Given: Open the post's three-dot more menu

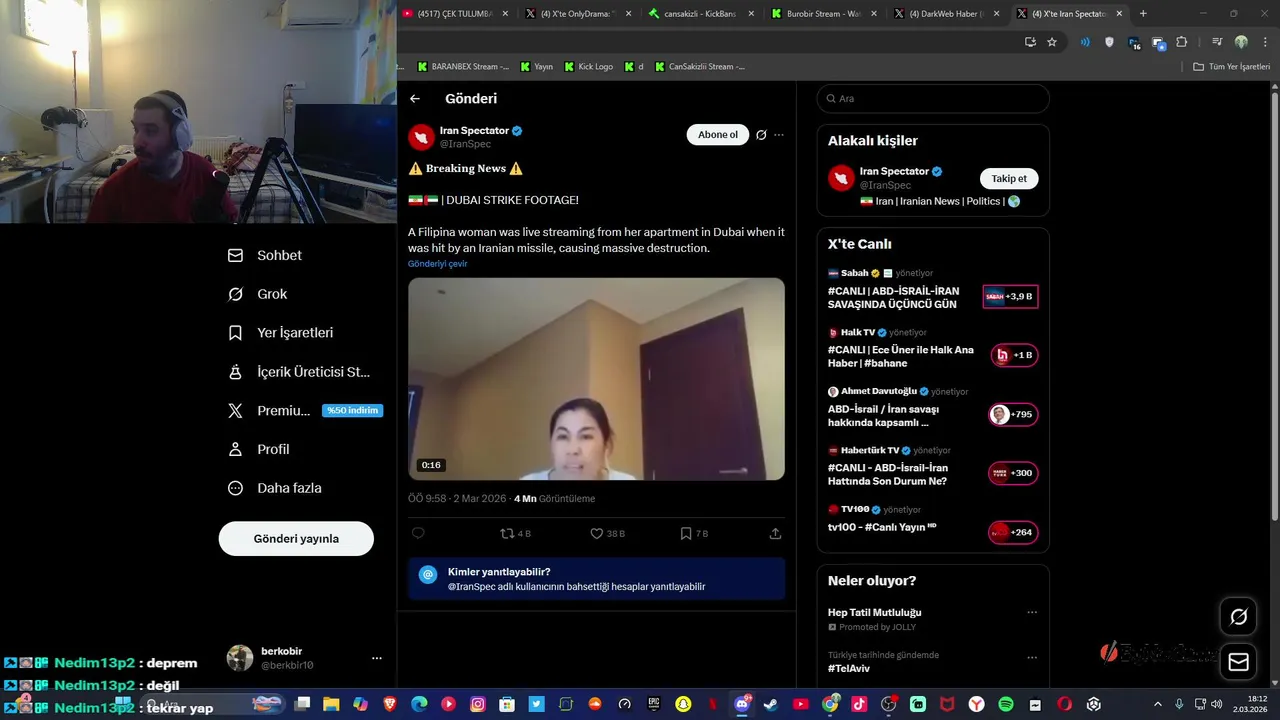Looking at the screenshot, I should point(779,135).
